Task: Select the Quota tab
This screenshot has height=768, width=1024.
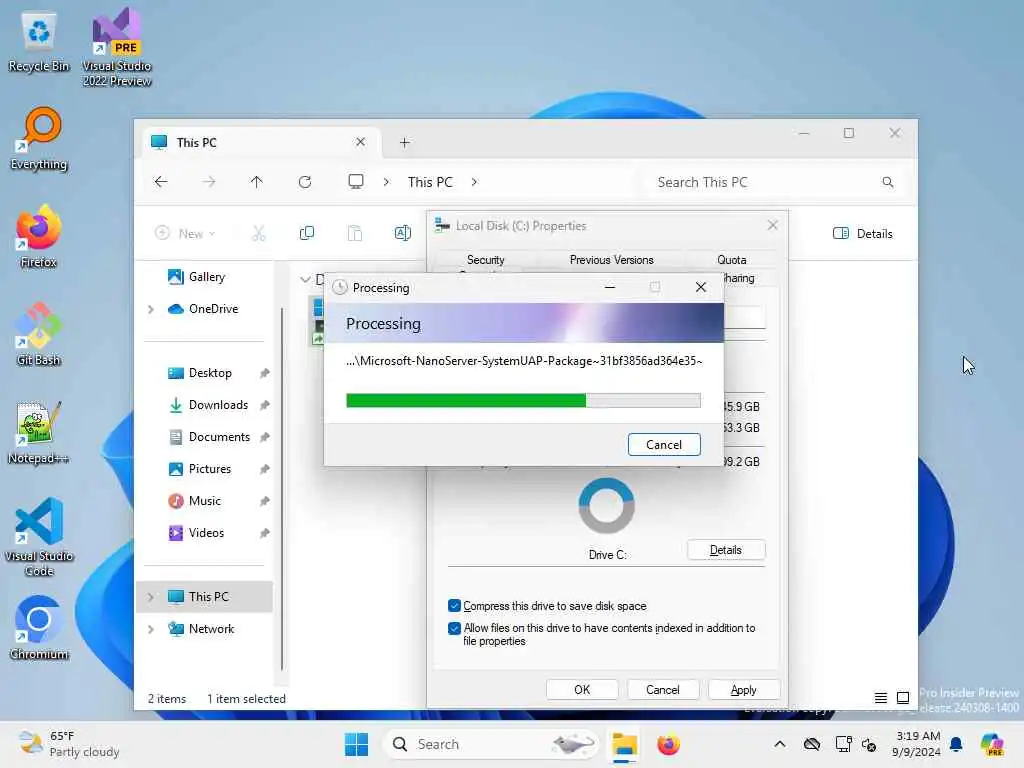Action: tap(731, 259)
